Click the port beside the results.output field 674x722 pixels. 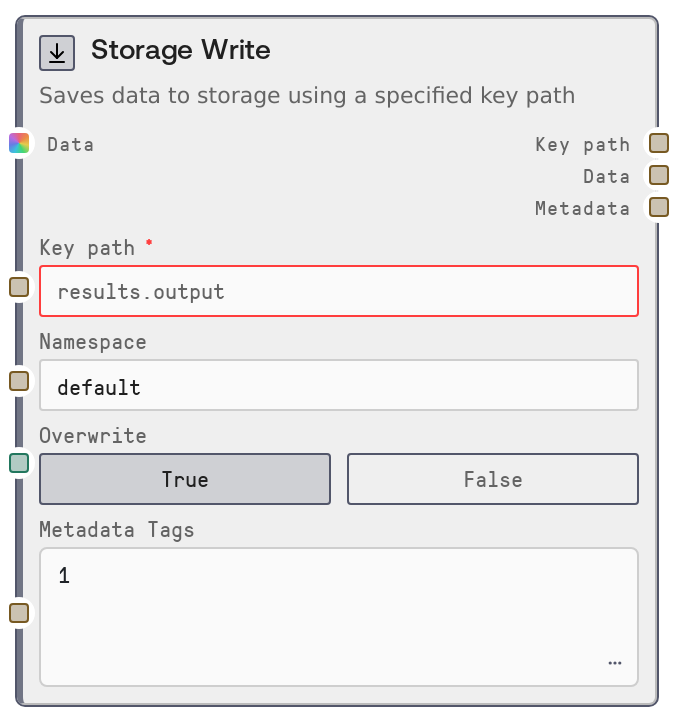point(19,288)
